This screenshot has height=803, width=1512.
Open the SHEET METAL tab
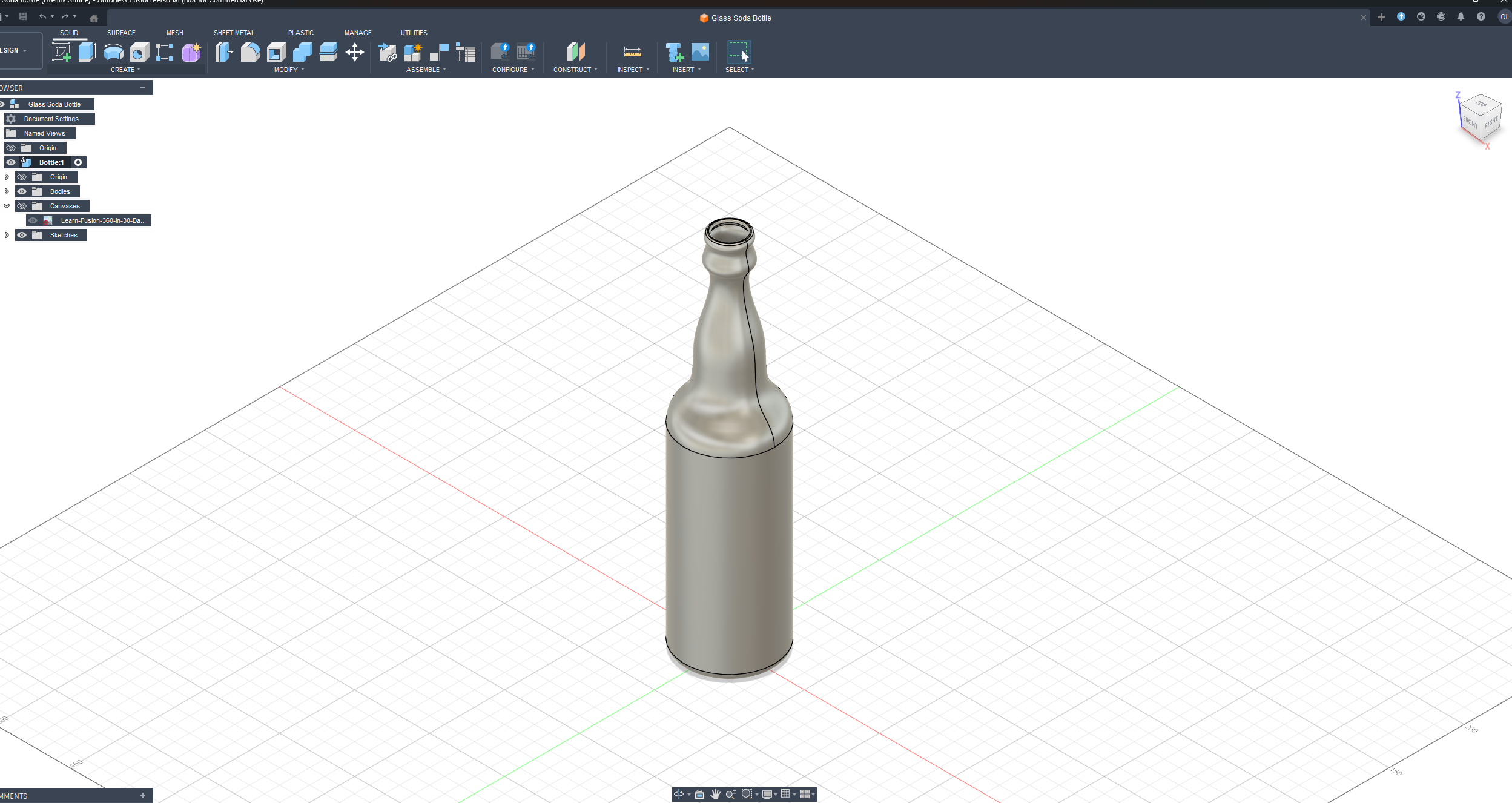coord(234,33)
